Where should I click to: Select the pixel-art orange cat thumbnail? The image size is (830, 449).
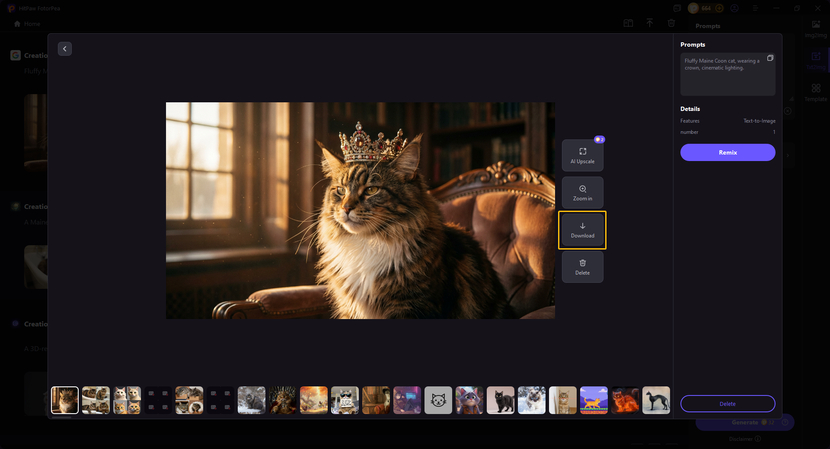pyautogui.click(x=594, y=400)
